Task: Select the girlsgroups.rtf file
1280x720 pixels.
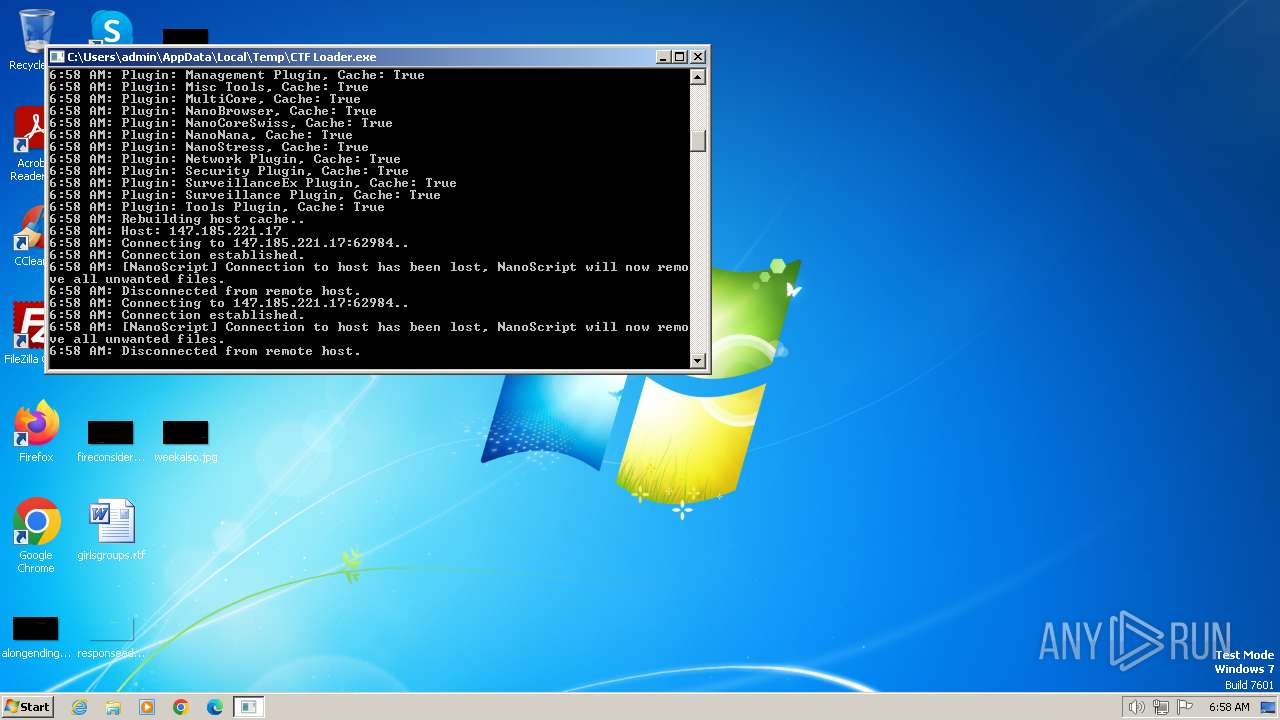Action: (111, 529)
